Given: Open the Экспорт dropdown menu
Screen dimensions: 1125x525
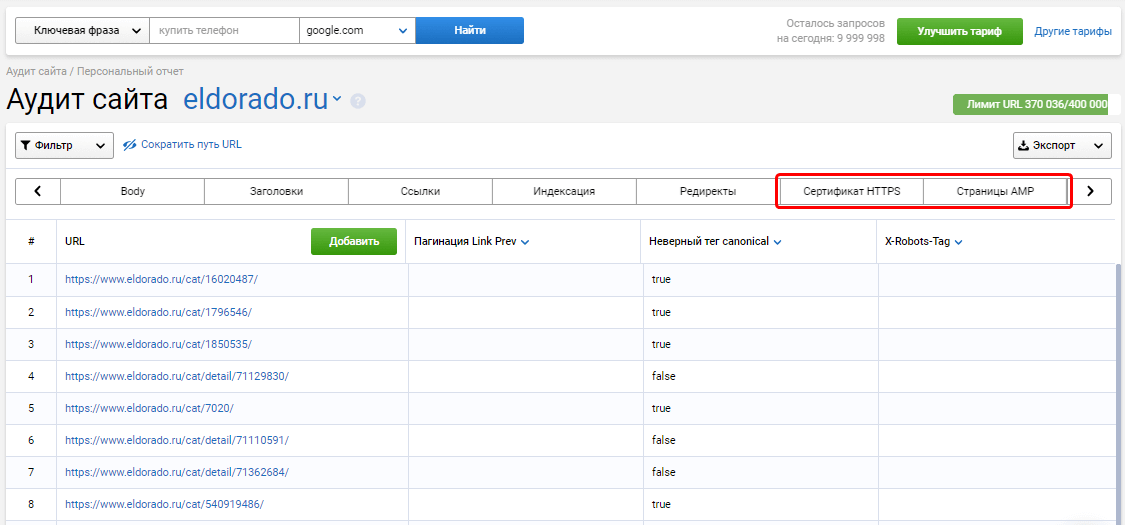Looking at the screenshot, I should click(x=1062, y=146).
